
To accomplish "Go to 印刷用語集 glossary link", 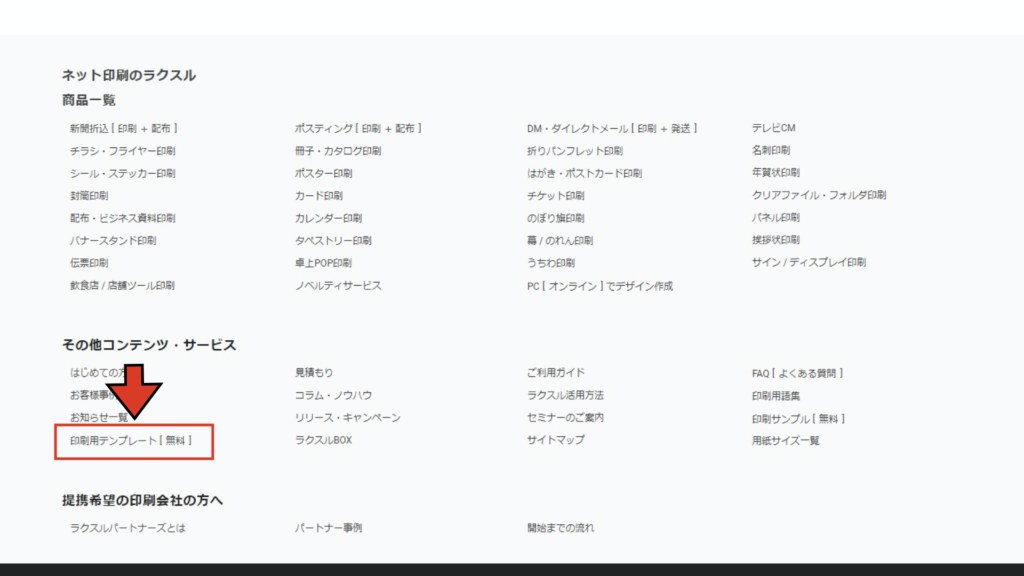I will 776,396.
